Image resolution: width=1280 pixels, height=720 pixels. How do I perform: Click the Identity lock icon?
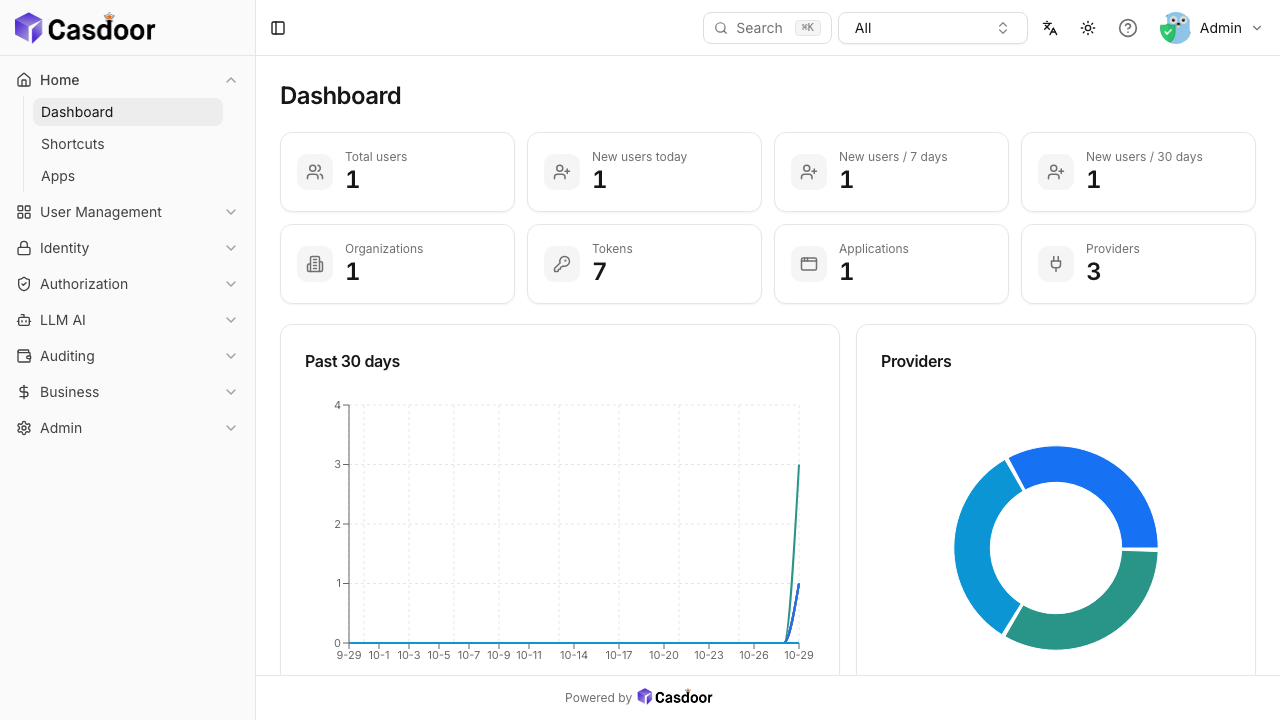24,248
